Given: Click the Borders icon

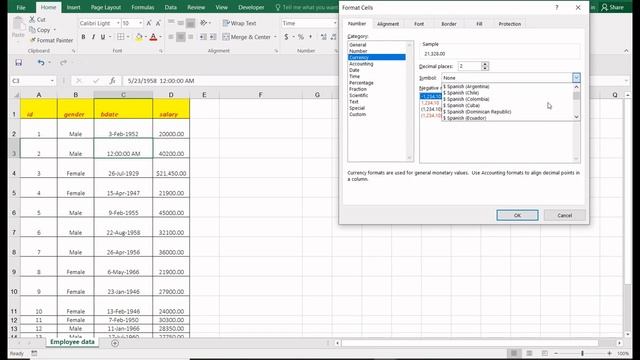Looking at the screenshot, I should pyautogui.click(x=120, y=37).
